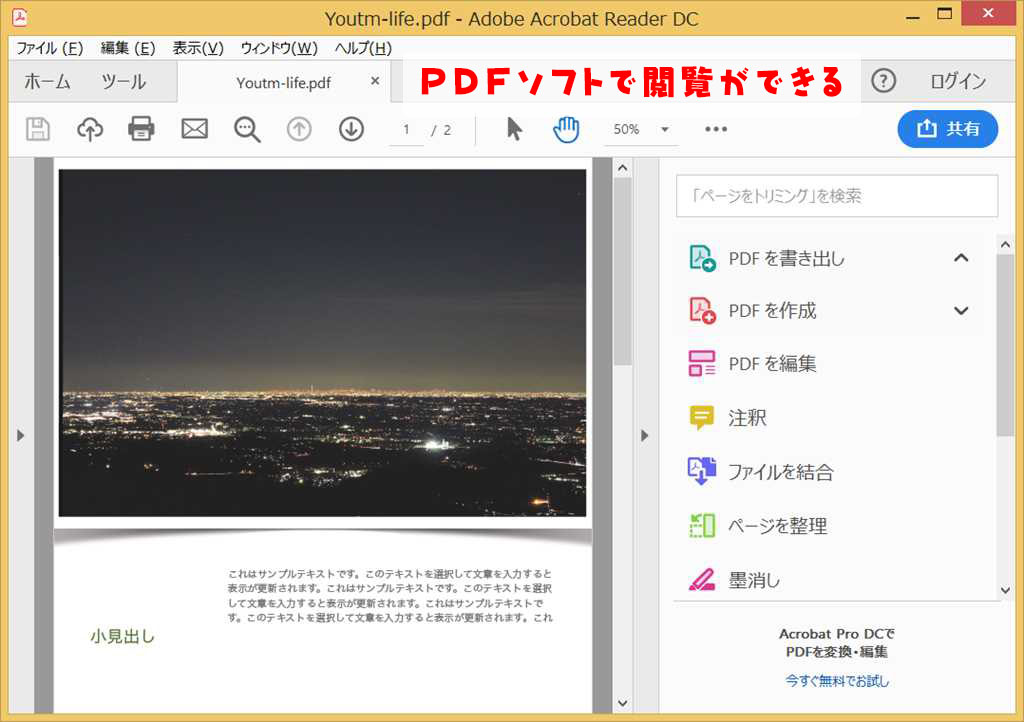Click the 今すぐ無料でお試し link

[x=837, y=681]
